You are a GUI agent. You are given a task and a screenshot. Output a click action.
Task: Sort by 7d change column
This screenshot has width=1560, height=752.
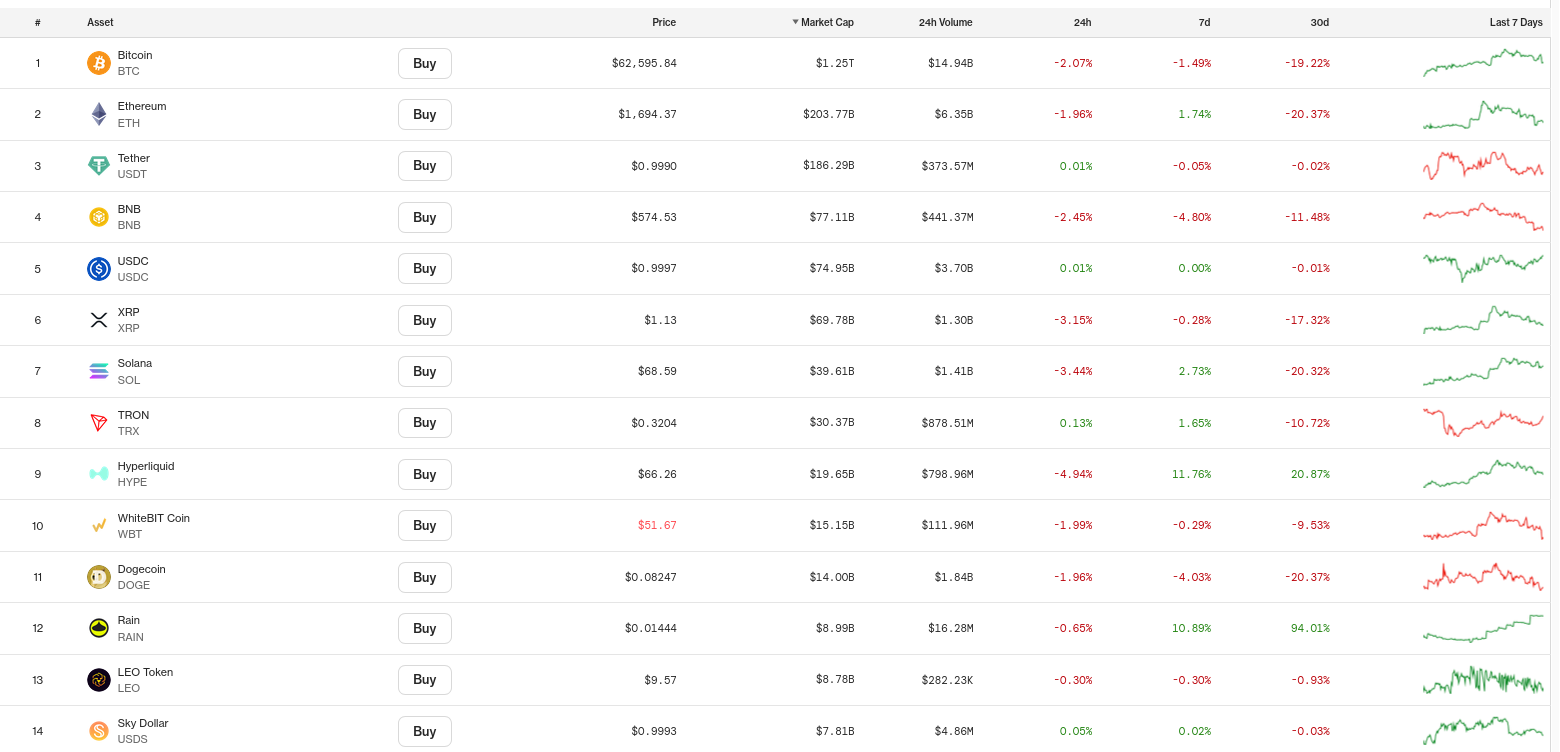click(x=1204, y=22)
